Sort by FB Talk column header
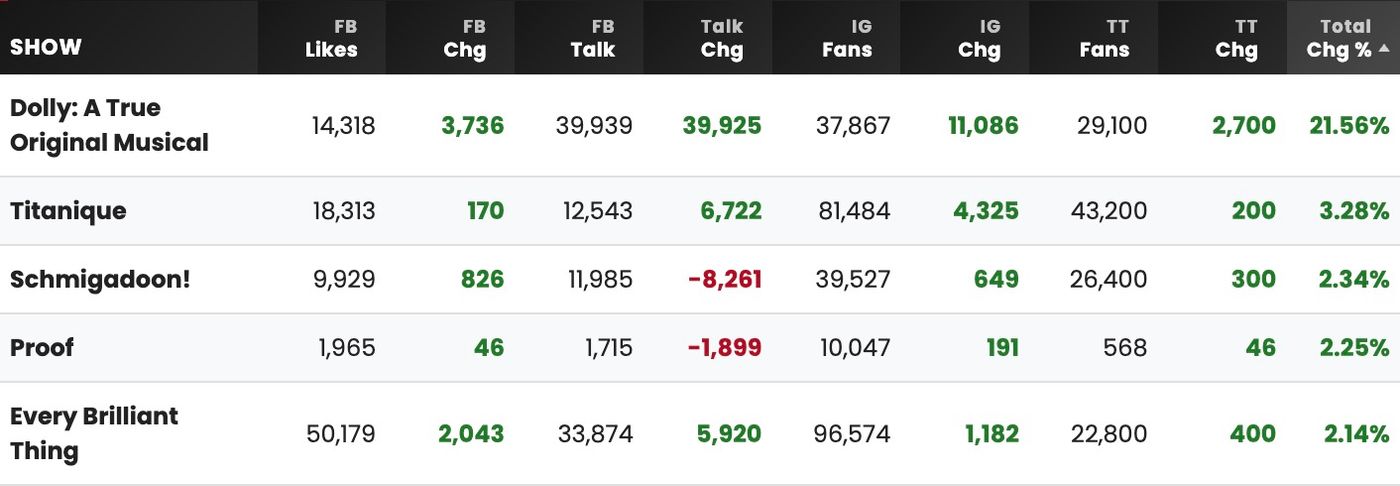 (x=592, y=38)
